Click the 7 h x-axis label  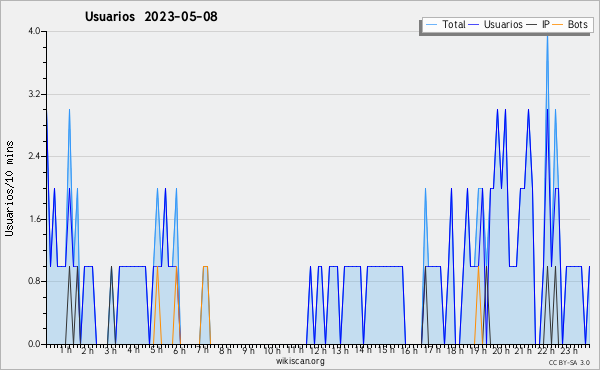pos(202,350)
